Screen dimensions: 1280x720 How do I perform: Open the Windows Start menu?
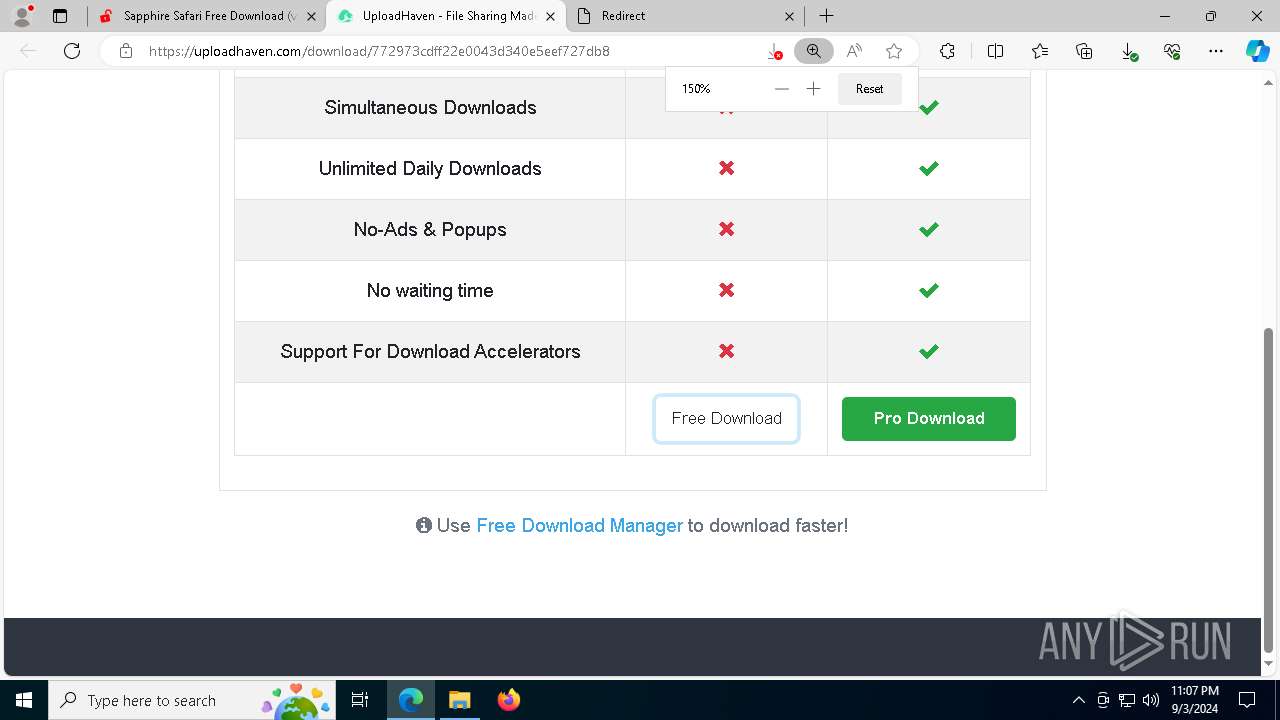pyautogui.click(x=24, y=700)
